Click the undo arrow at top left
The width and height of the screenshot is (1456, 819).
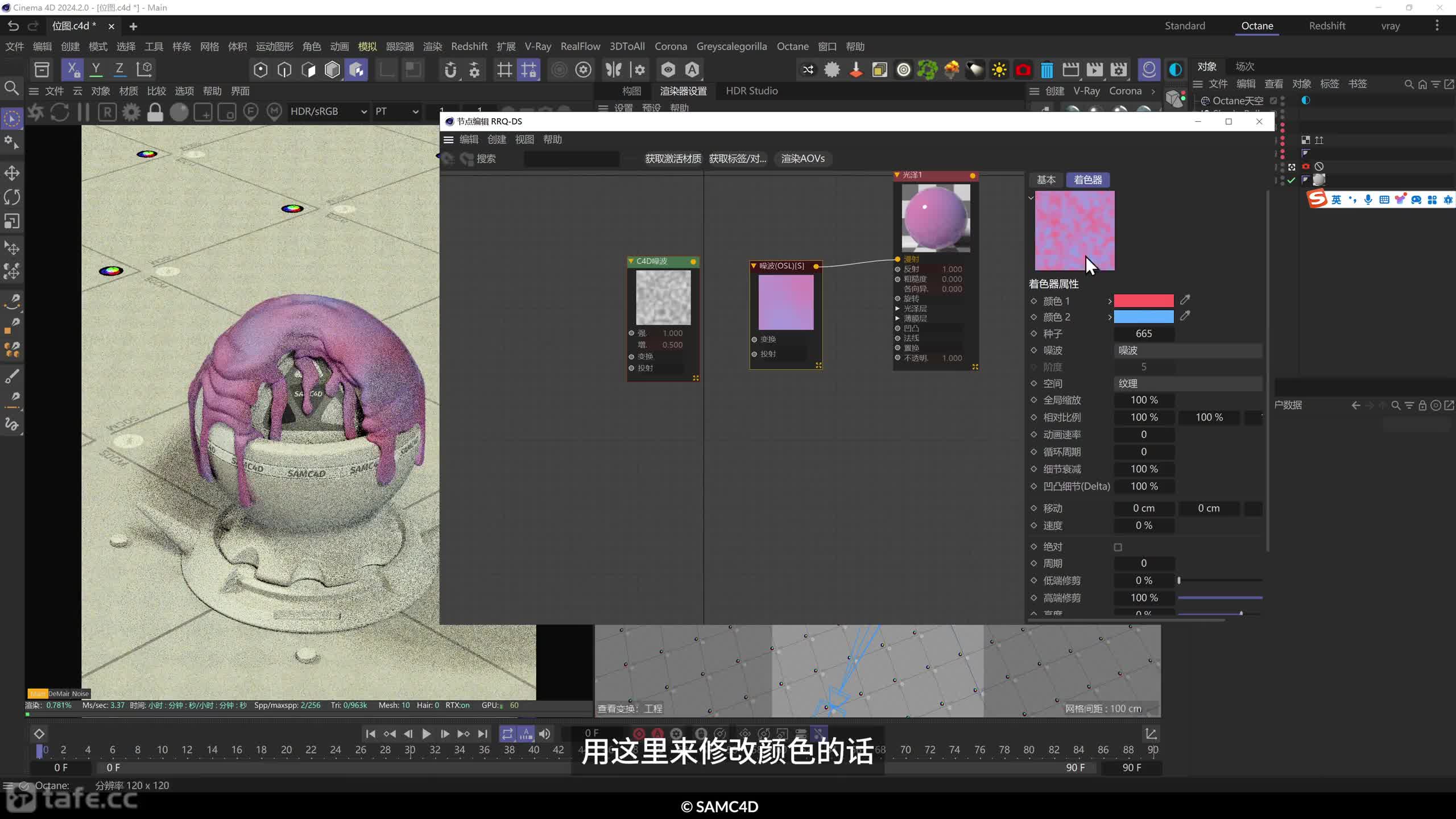13,26
